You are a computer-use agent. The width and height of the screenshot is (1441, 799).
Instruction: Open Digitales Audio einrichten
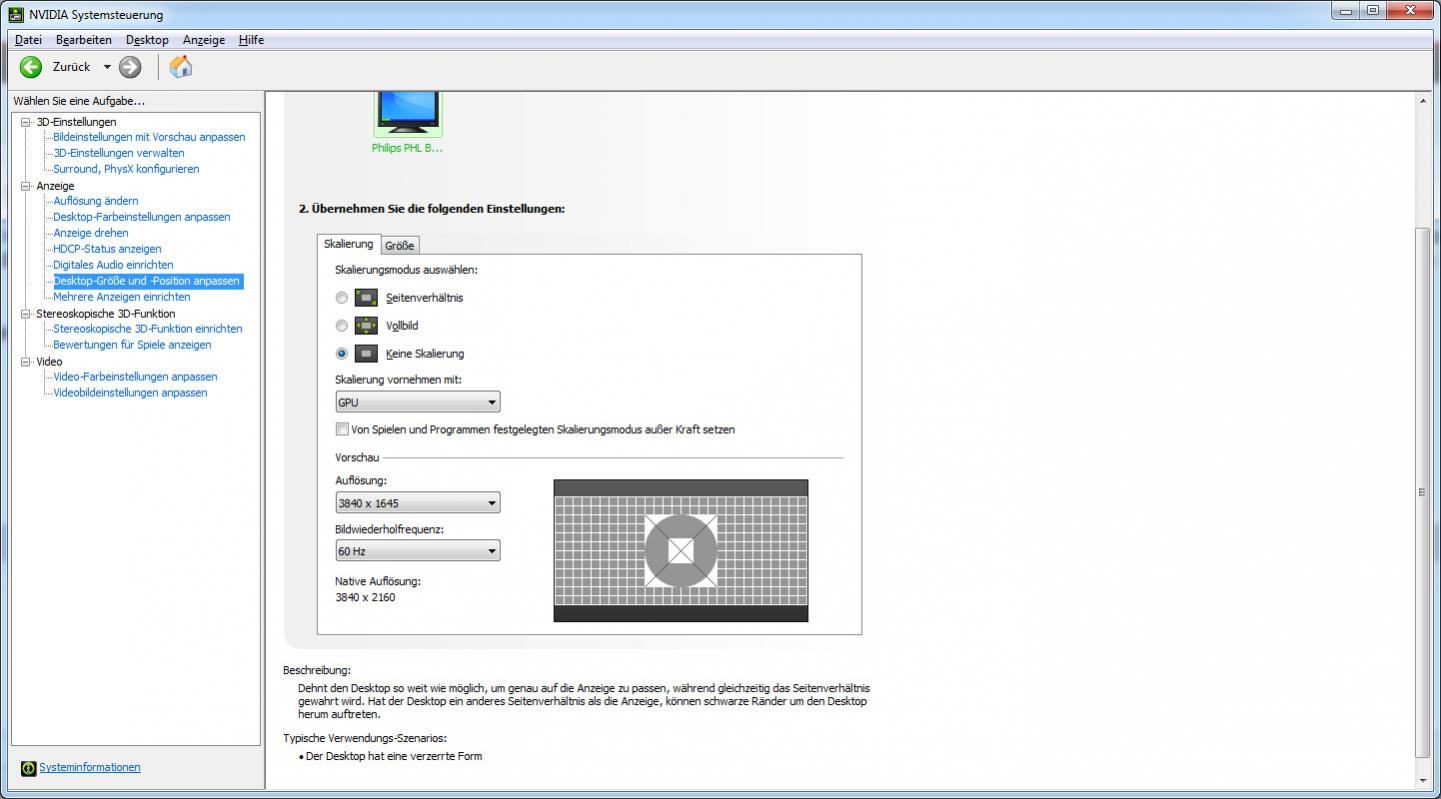point(113,265)
